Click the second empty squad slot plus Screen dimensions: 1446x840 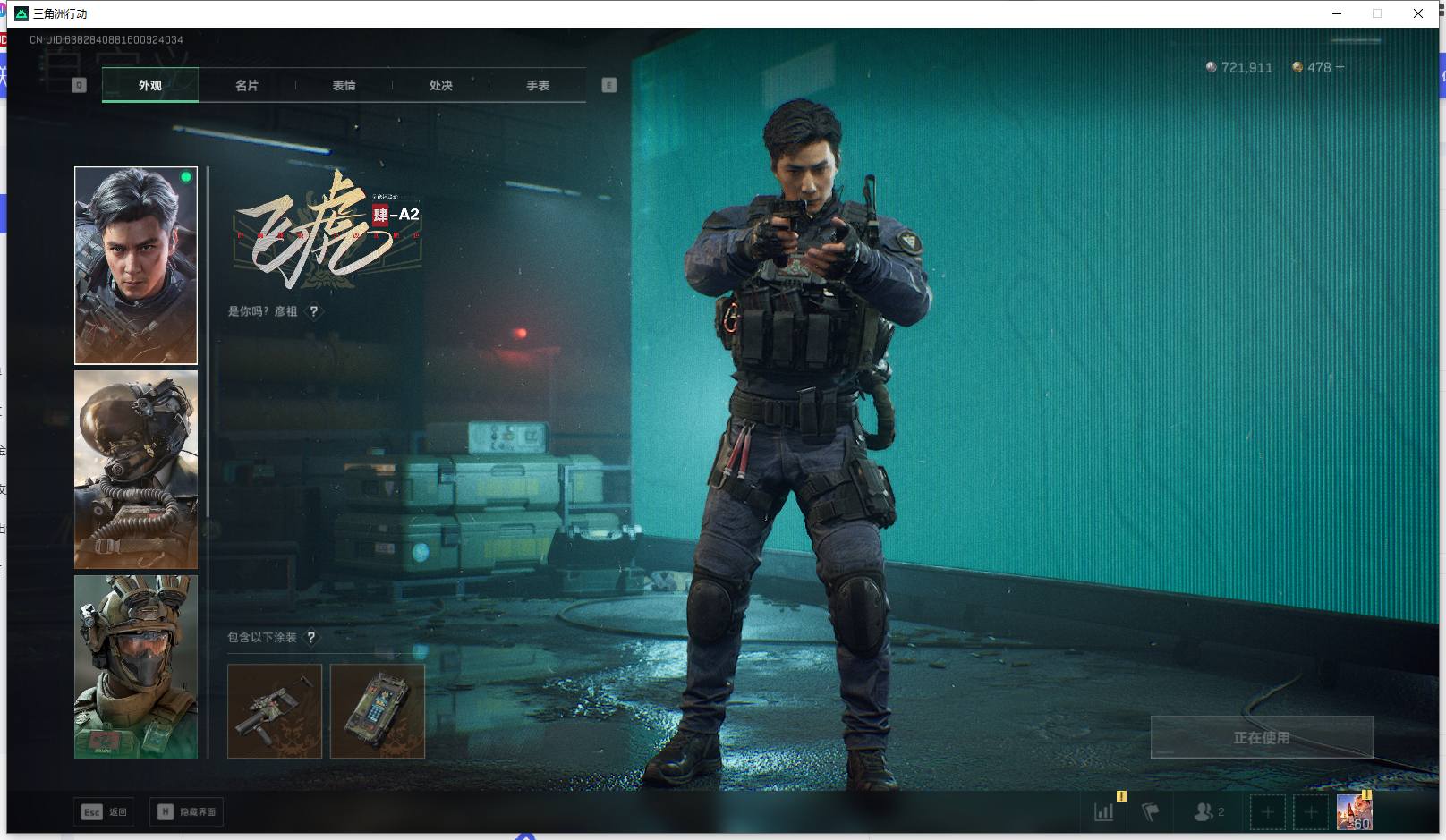point(1311,812)
